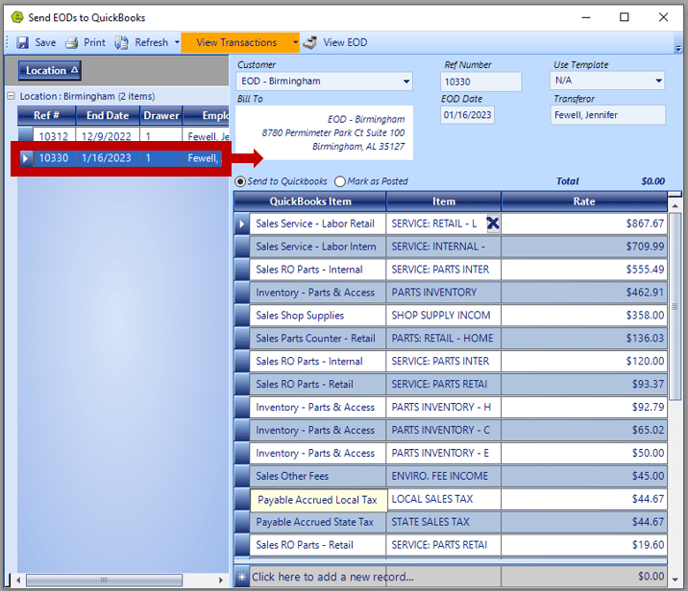Viewport: 688px width, 591px height.
Task: Click the View EOD cash register icon
Action: (x=310, y=43)
